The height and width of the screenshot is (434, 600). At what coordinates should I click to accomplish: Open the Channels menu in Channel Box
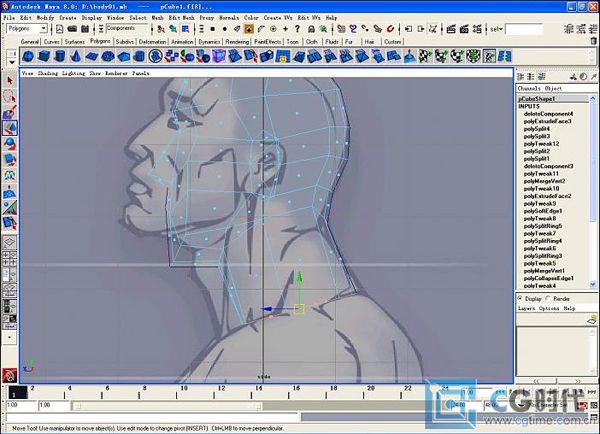click(x=529, y=88)
